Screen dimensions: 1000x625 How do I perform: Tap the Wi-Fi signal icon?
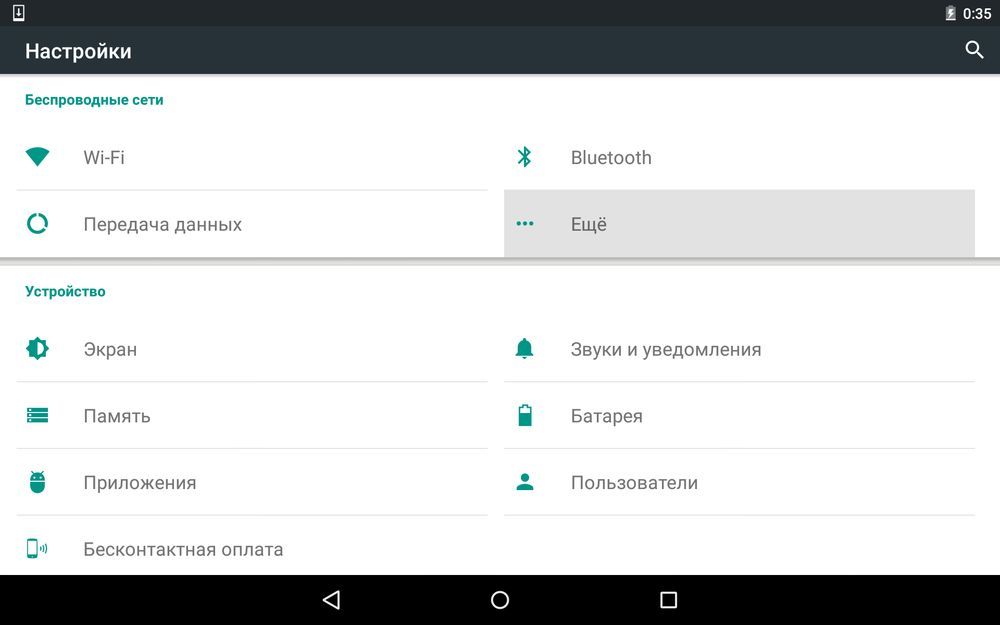pyautogui.click(x=37, y=156)
